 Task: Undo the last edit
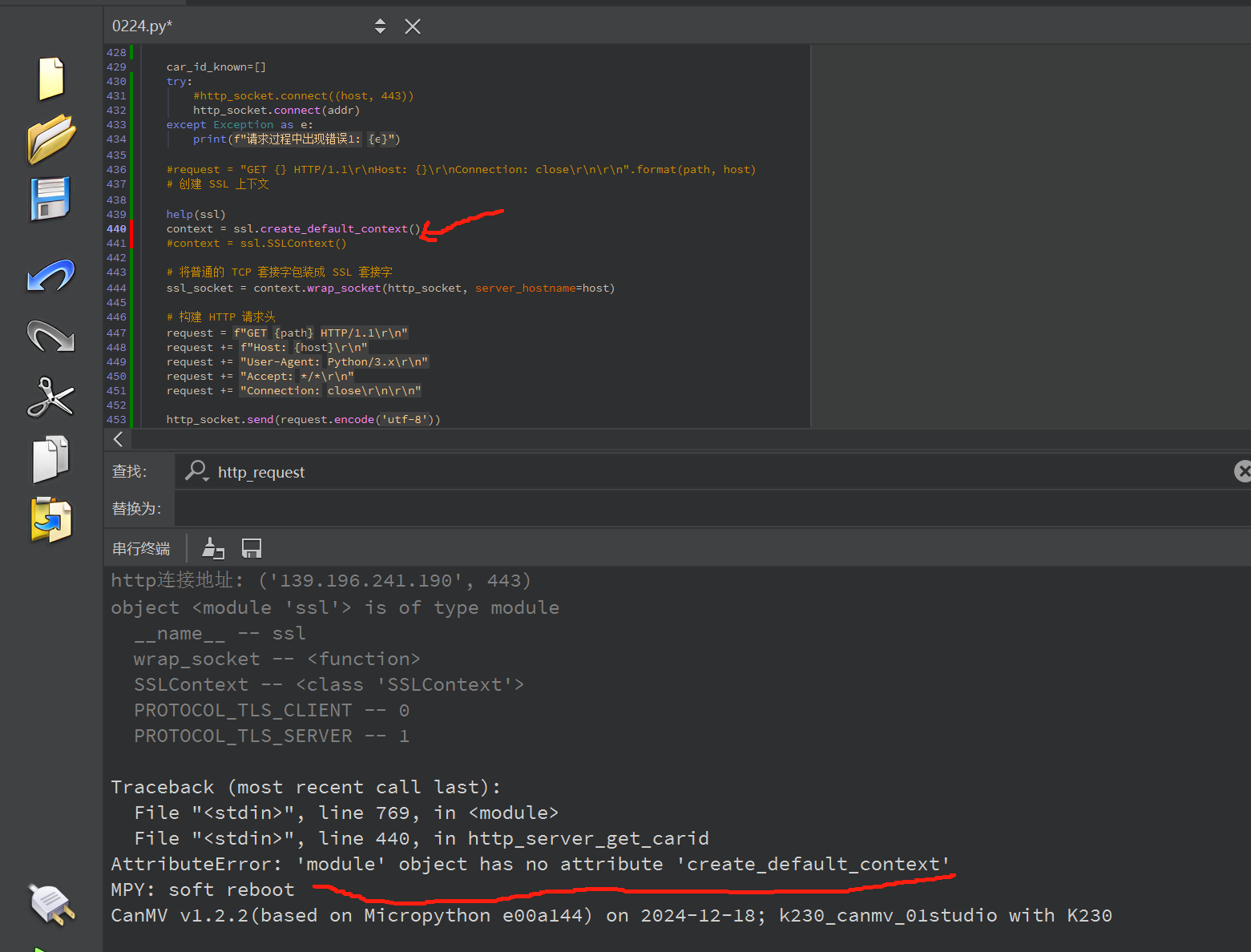tap(51, 276)
